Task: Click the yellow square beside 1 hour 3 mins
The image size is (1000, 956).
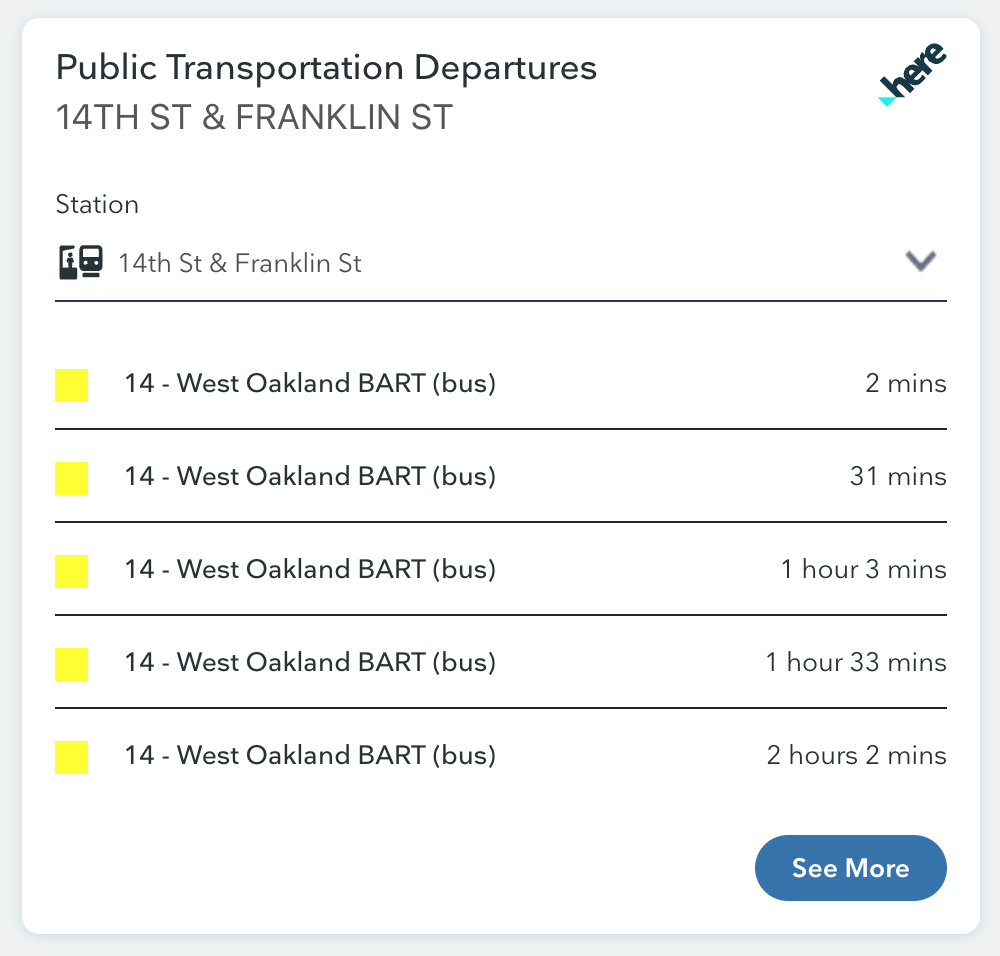Action: [x=71, y=571]
